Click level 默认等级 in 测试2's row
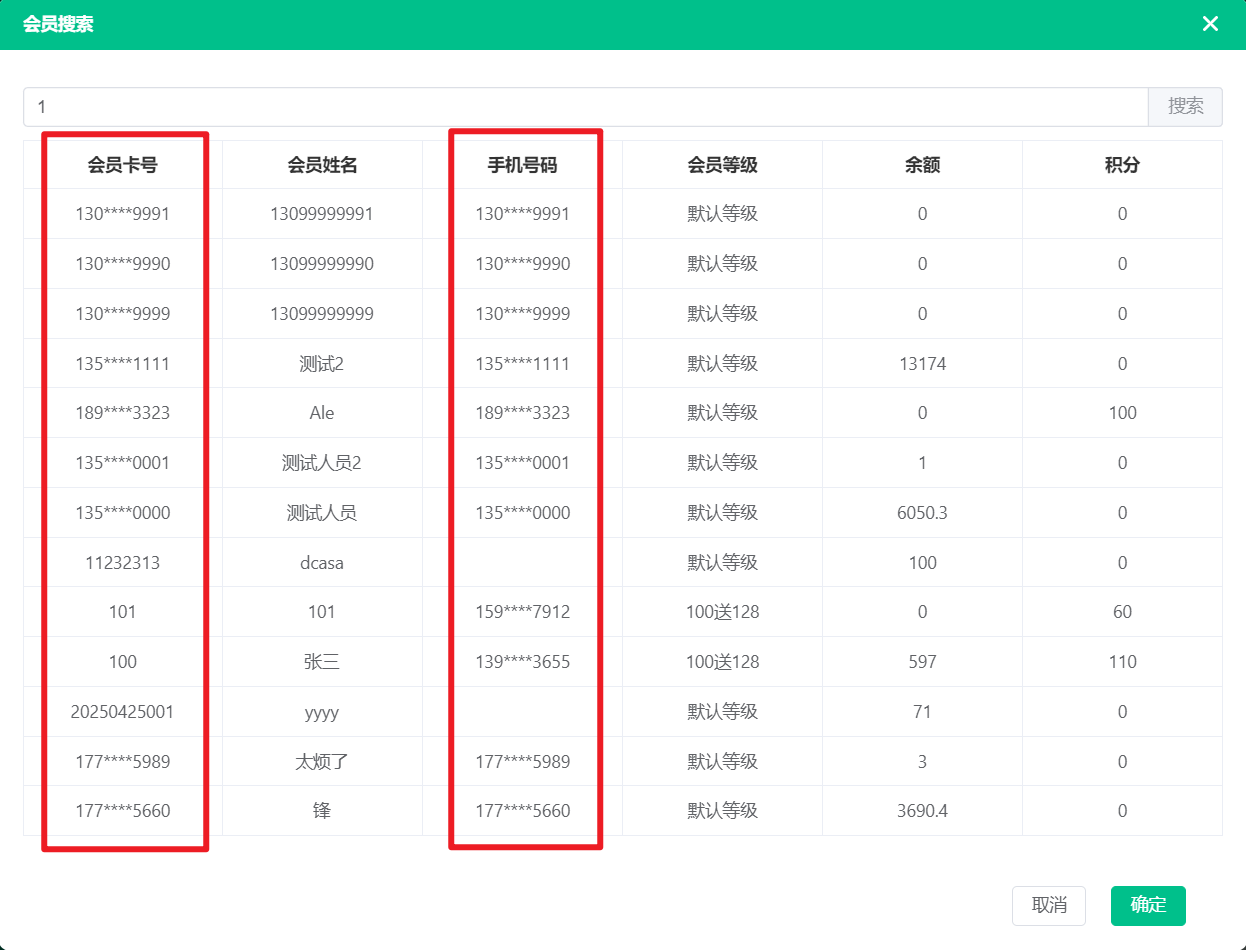The width and height of the screenshot is (1246, 950). (x=722, y=364)
